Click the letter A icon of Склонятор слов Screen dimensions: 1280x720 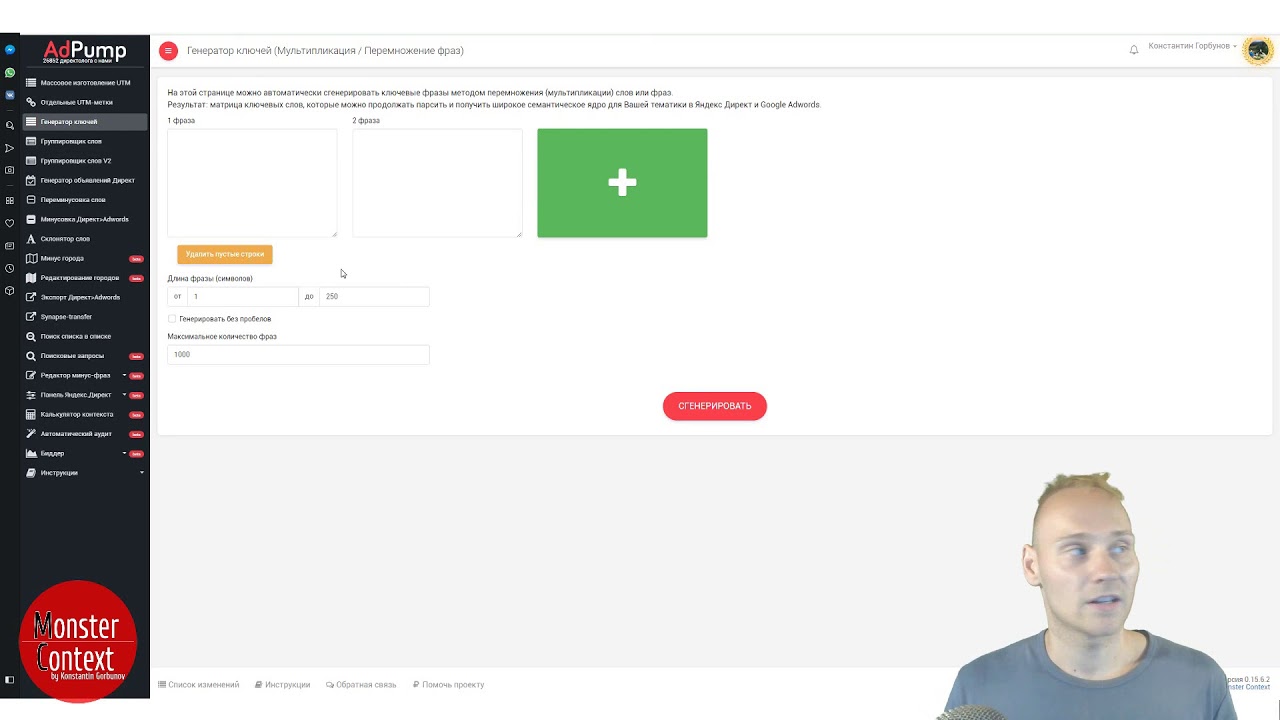(31, 239)
